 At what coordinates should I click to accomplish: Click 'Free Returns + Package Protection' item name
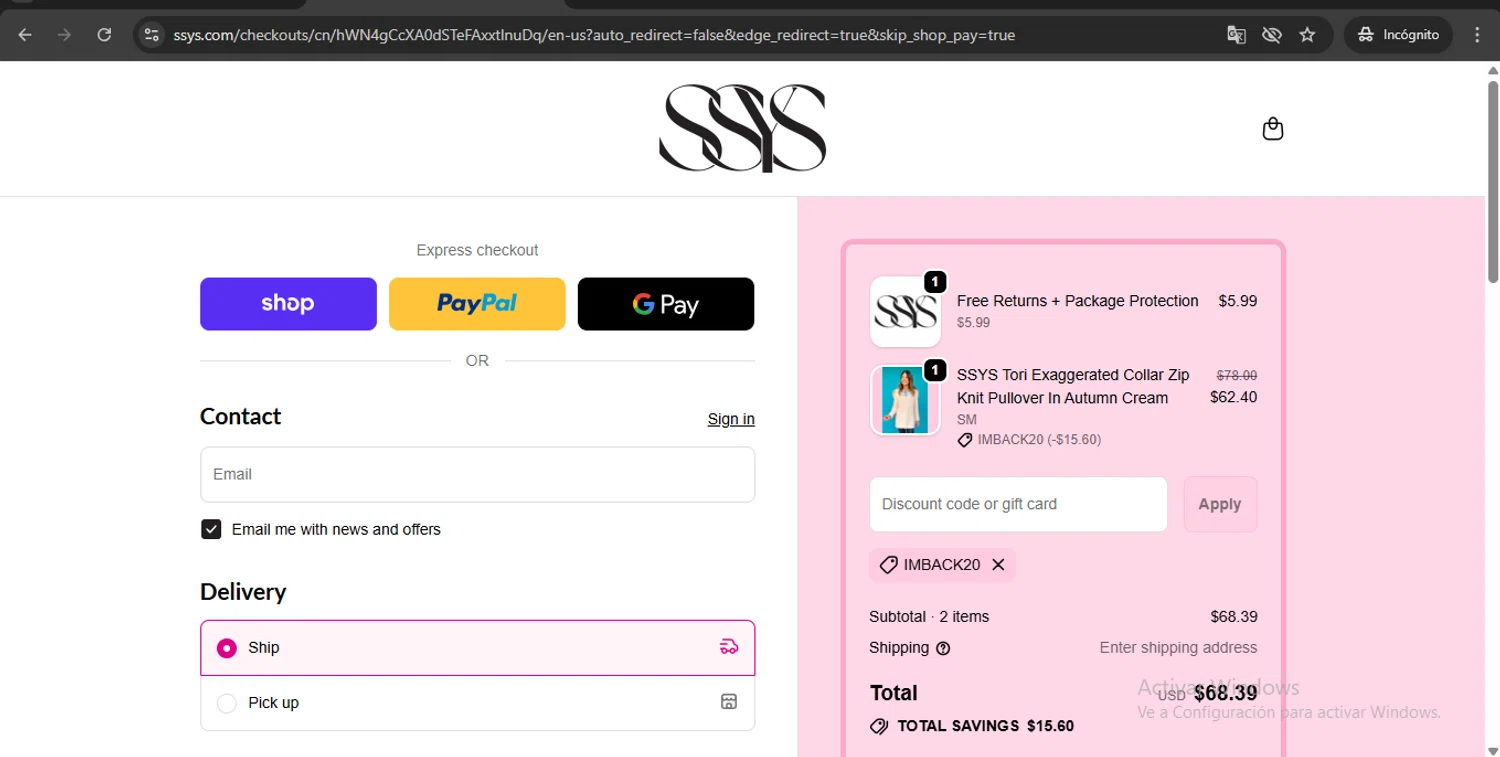(1077, 301)
